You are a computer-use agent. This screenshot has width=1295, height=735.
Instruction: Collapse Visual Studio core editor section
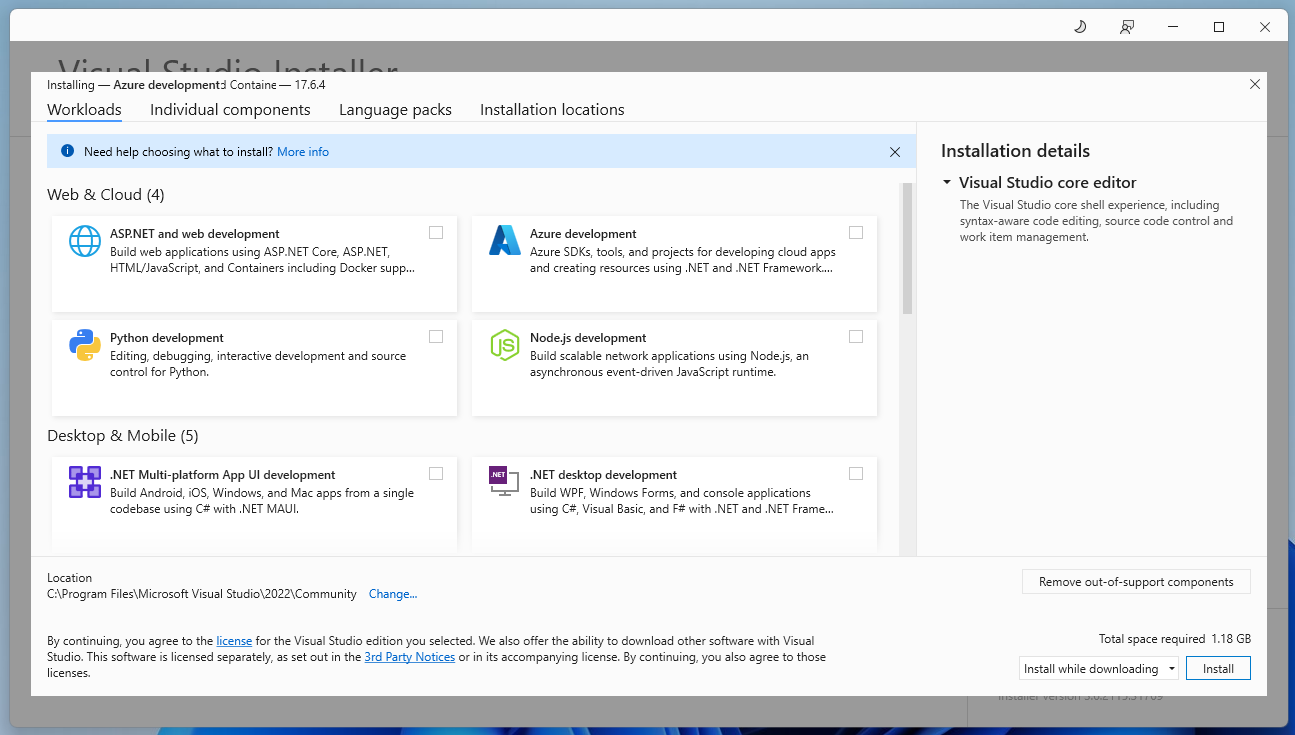(x=947, y=183)
